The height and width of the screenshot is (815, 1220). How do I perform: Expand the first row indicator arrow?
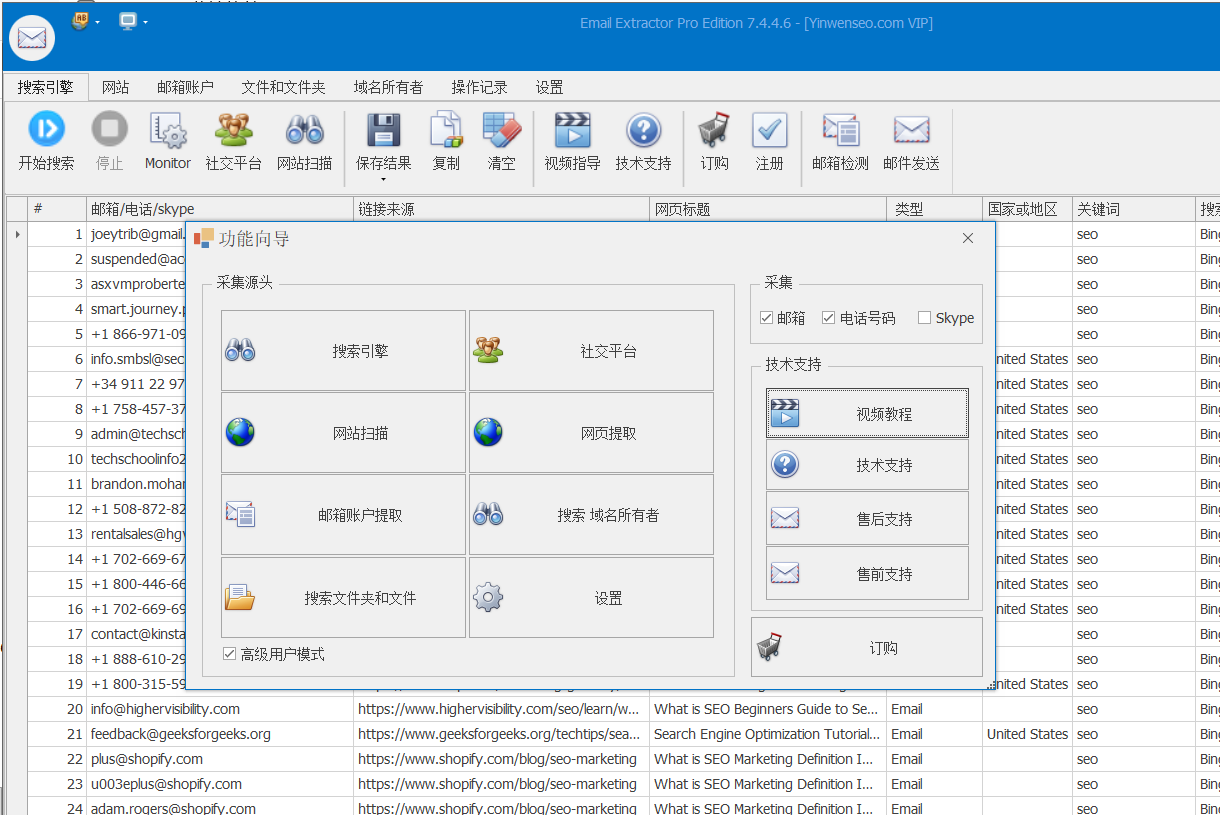pyautogui.click(x=17, y=234)
